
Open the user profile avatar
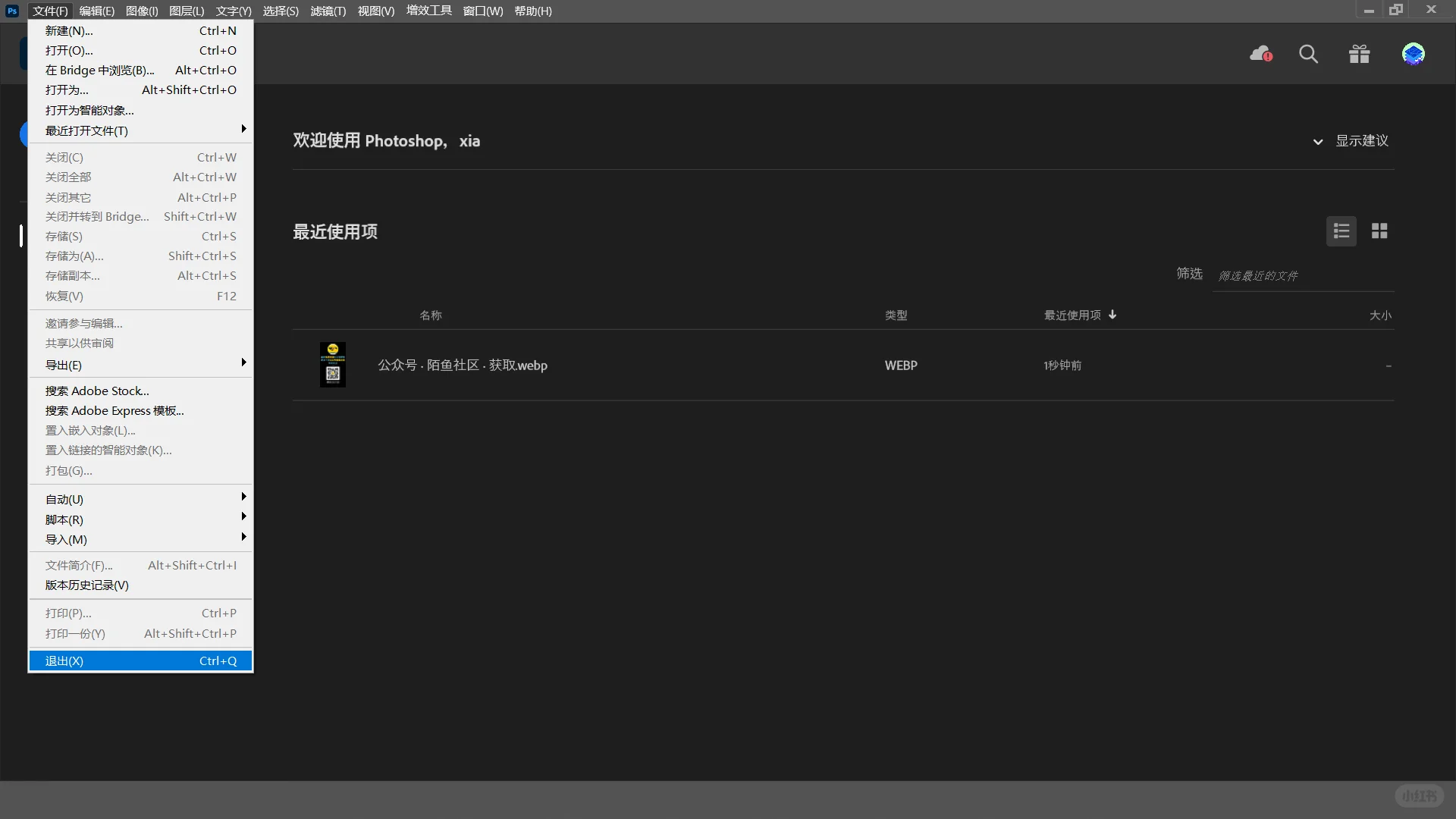(1413, 54)
